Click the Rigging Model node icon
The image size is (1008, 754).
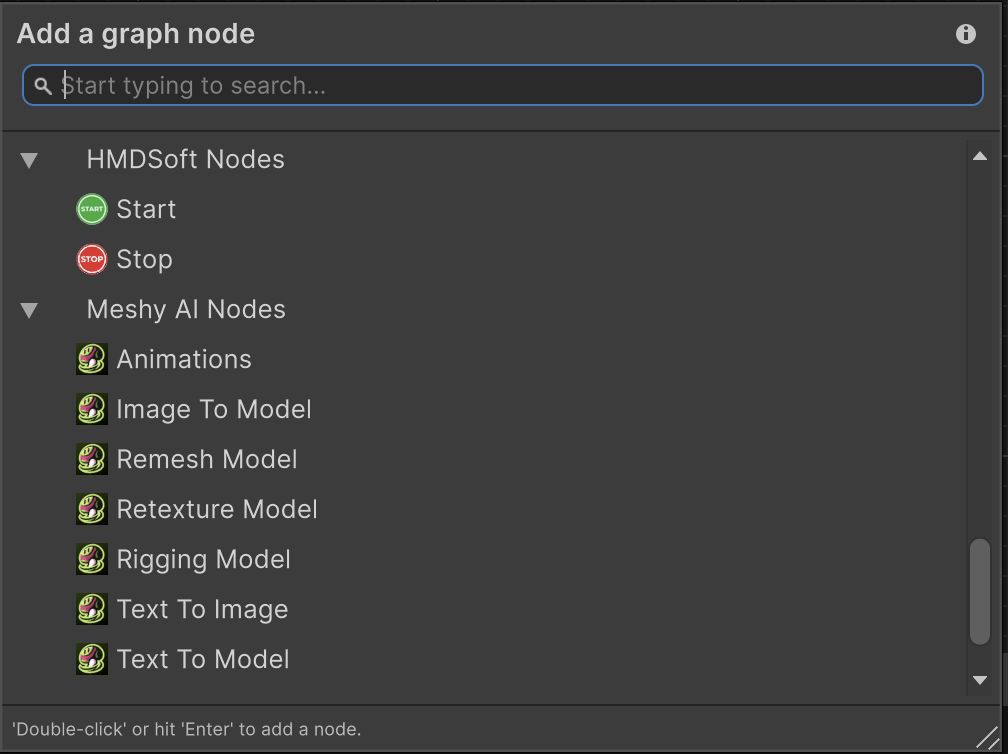click(92, 559)
